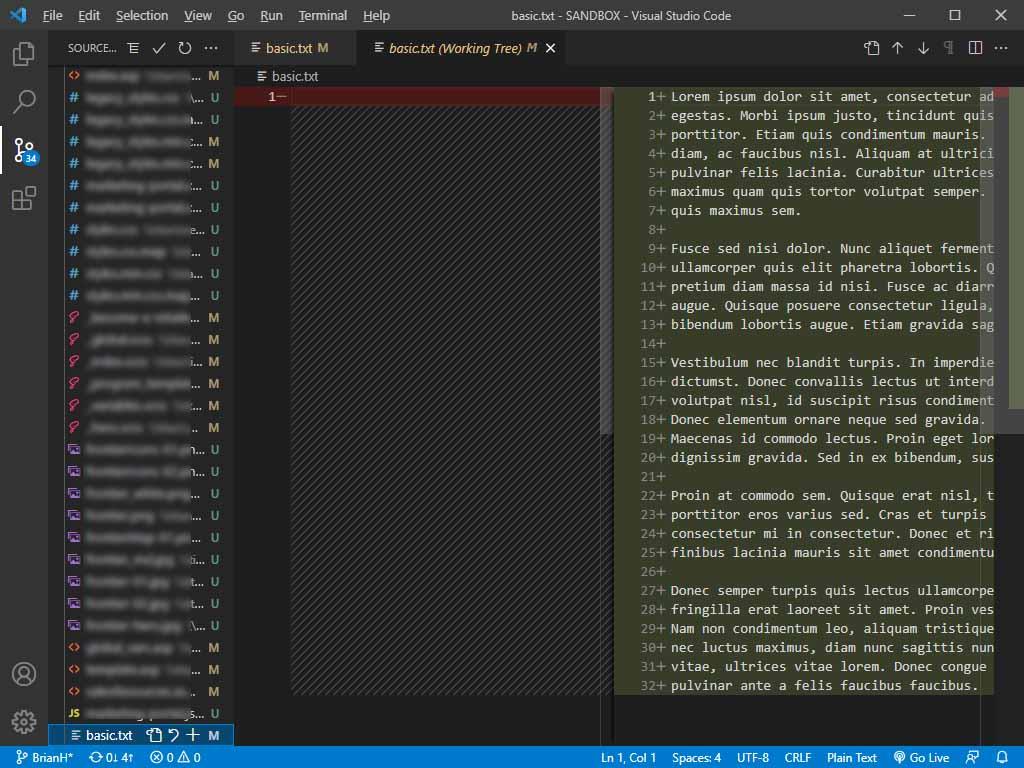Open problems via errors and warnings count
Image resolution: width=1024 pixels, height=768 pixels.
pyautogui.click(x=175, y=758)
